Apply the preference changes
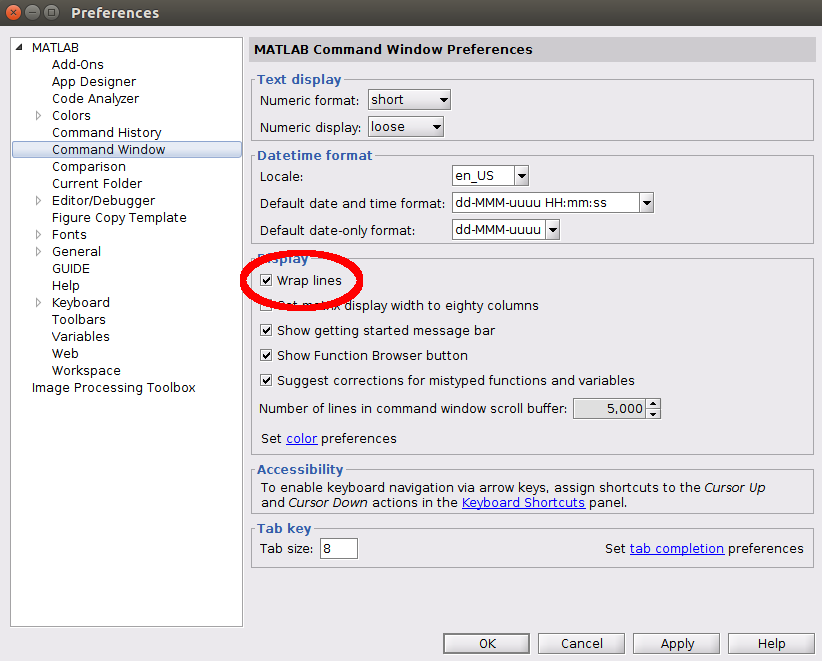 (677, 643)
